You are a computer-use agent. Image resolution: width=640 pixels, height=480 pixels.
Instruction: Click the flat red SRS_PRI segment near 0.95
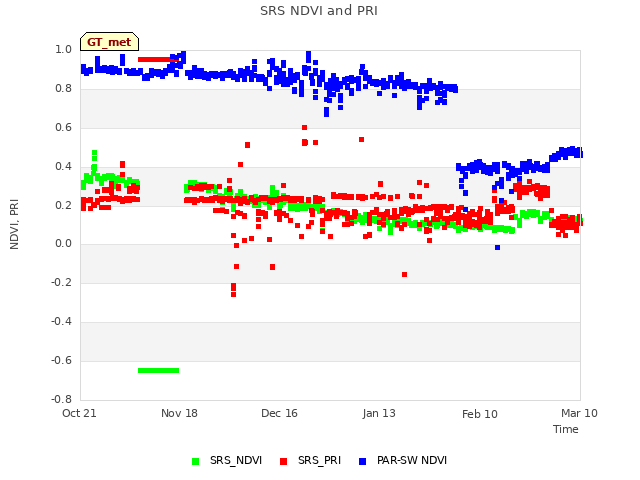pyautogui.click(x=158, y=60)
